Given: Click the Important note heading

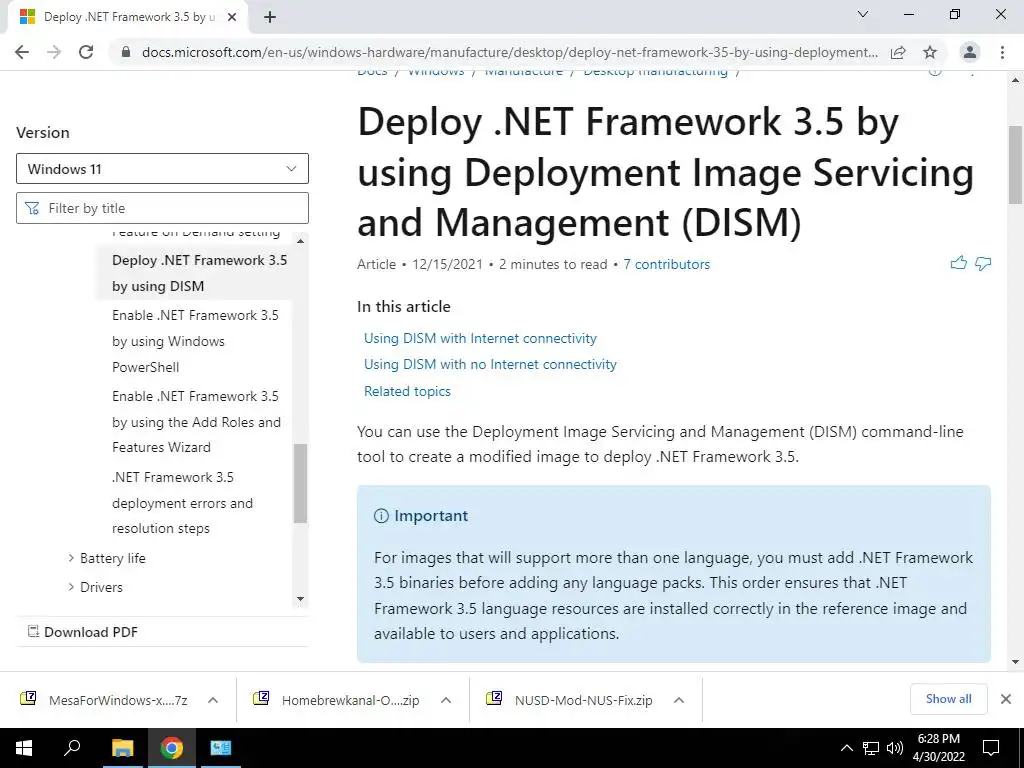Looking at the screenshot, I should coord(431,515).
